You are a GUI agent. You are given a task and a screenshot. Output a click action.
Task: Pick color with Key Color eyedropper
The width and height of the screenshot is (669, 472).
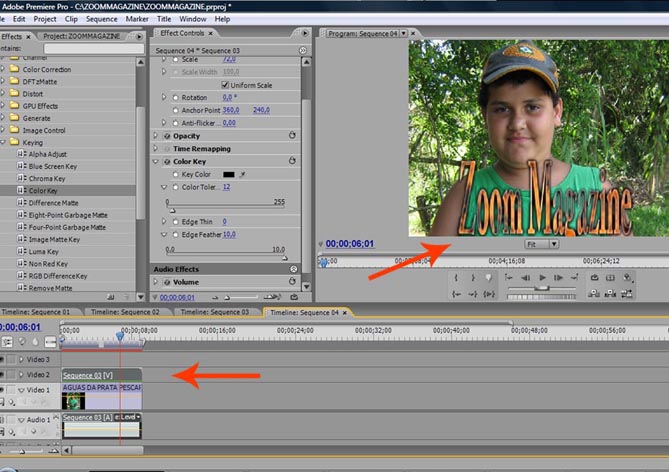pos(243,174)
